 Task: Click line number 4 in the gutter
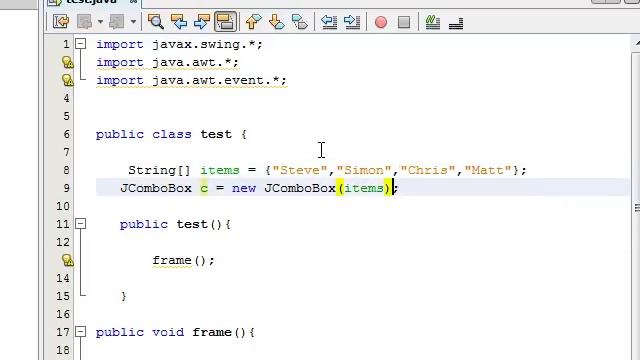[66, 98]
